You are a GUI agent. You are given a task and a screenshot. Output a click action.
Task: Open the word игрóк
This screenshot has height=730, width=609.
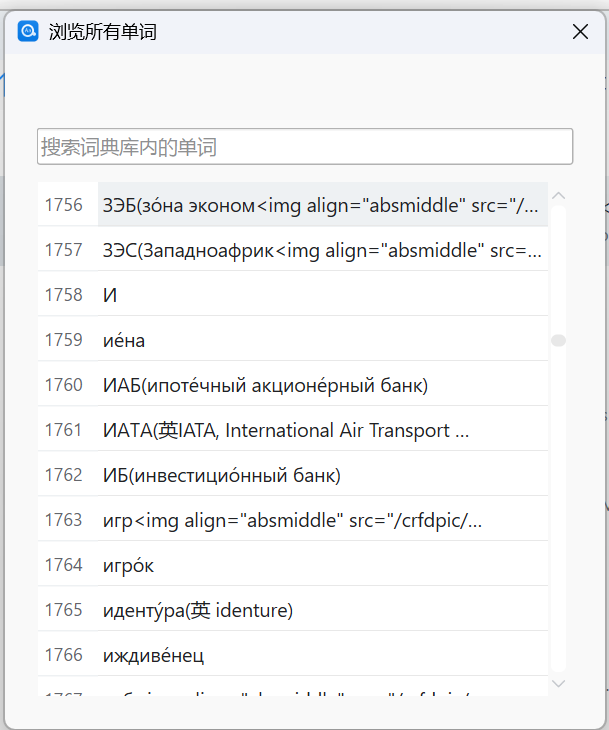(323, 565)
